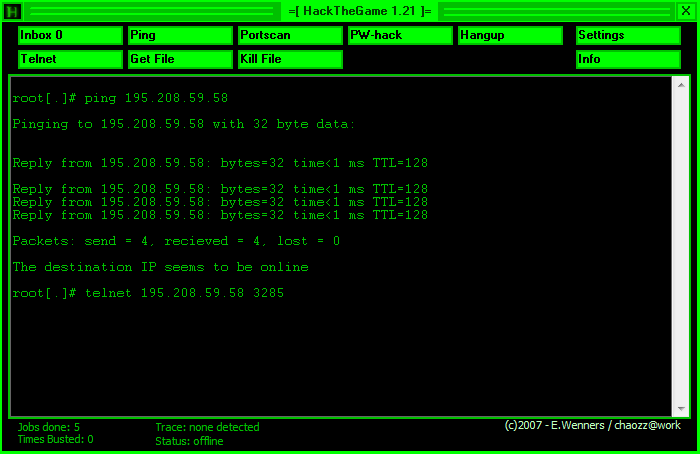The image size is (700, 454).
Task: Click the 'Packets: send = 4' summary line
Action: 176,241
